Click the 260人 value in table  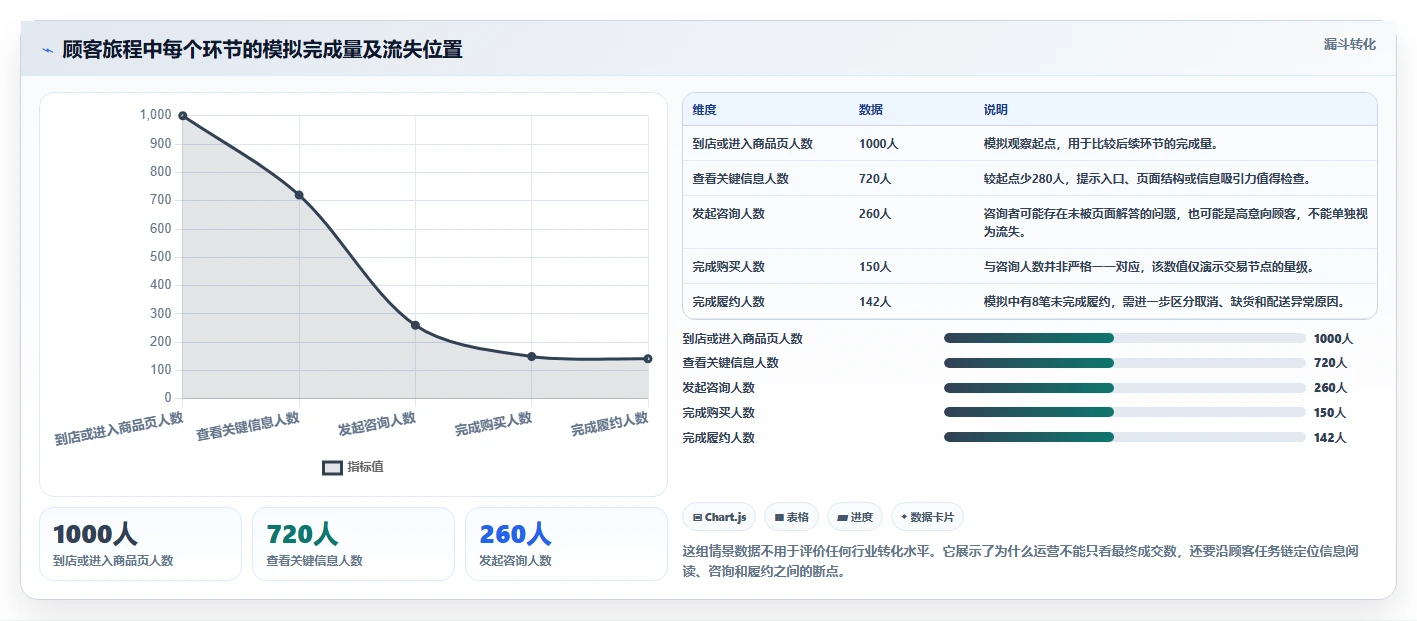(875, 214)
